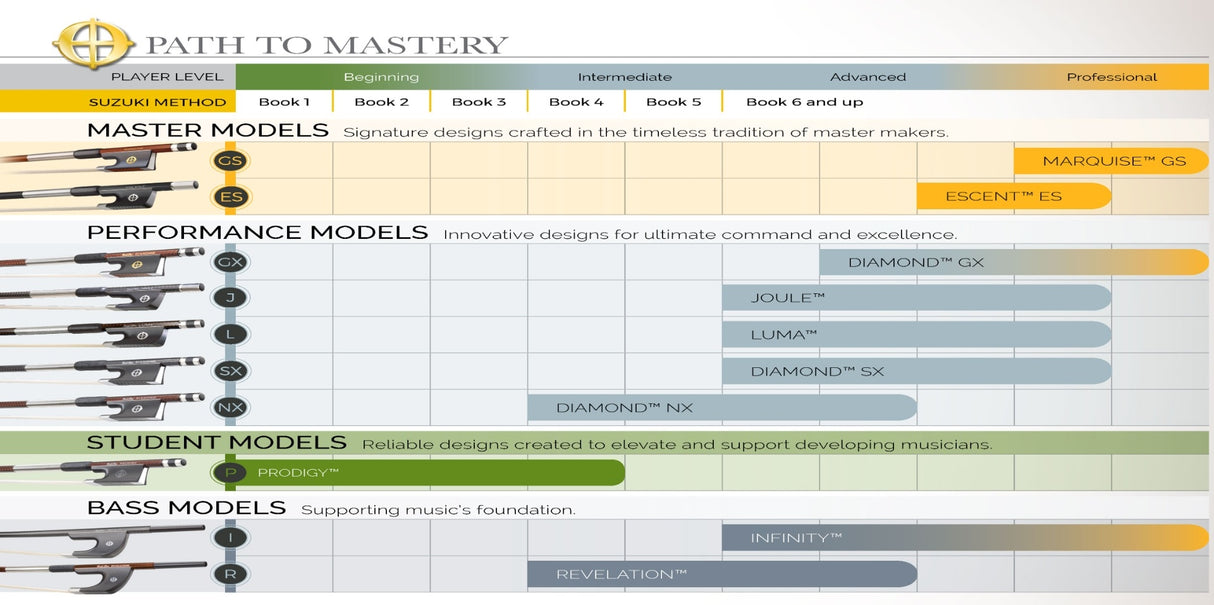Screen dimensions: 1214x605
Task: Click the Professional player level label
Action: (1111, 77)
